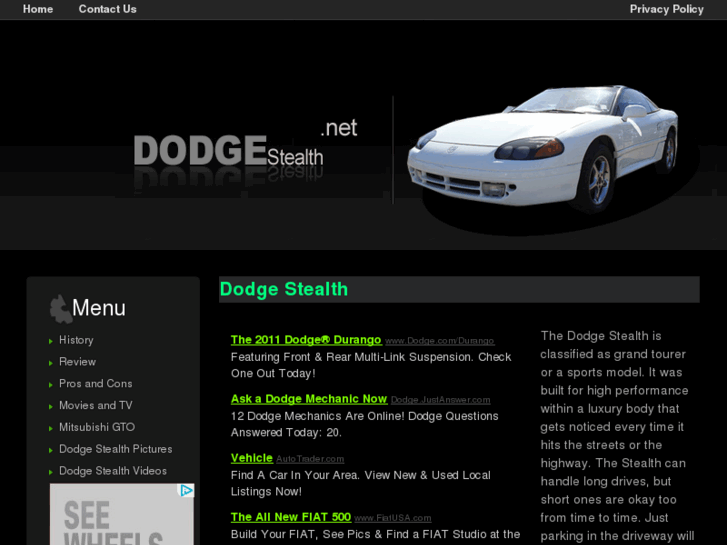The width and height of the screenshot is (727, 545).
Task: Open the Vehicle ad link
Action: [252, 458]
